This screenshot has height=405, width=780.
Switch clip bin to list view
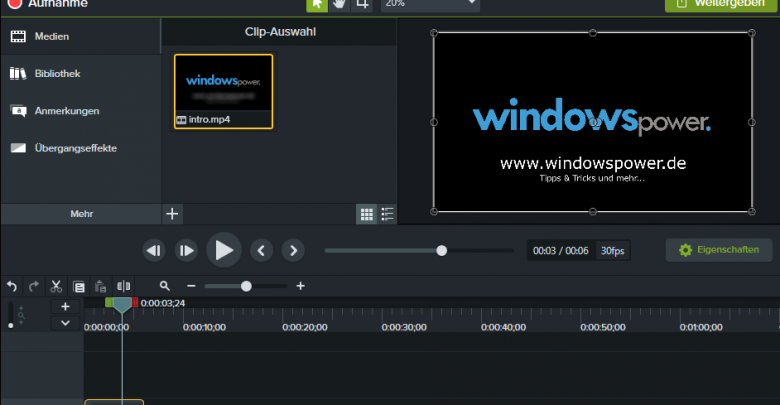[387, 214]
